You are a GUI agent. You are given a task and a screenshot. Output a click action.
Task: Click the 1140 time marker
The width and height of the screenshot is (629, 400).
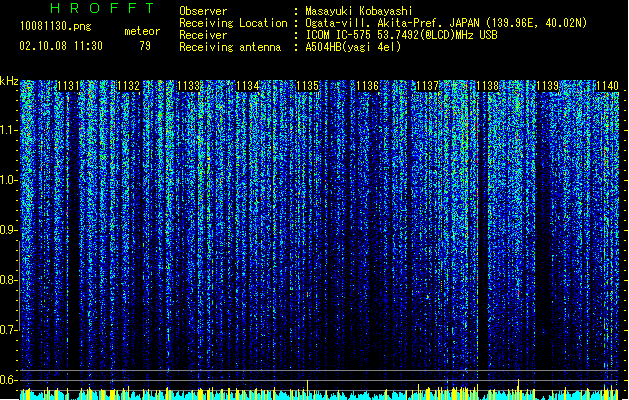(607, 86)
